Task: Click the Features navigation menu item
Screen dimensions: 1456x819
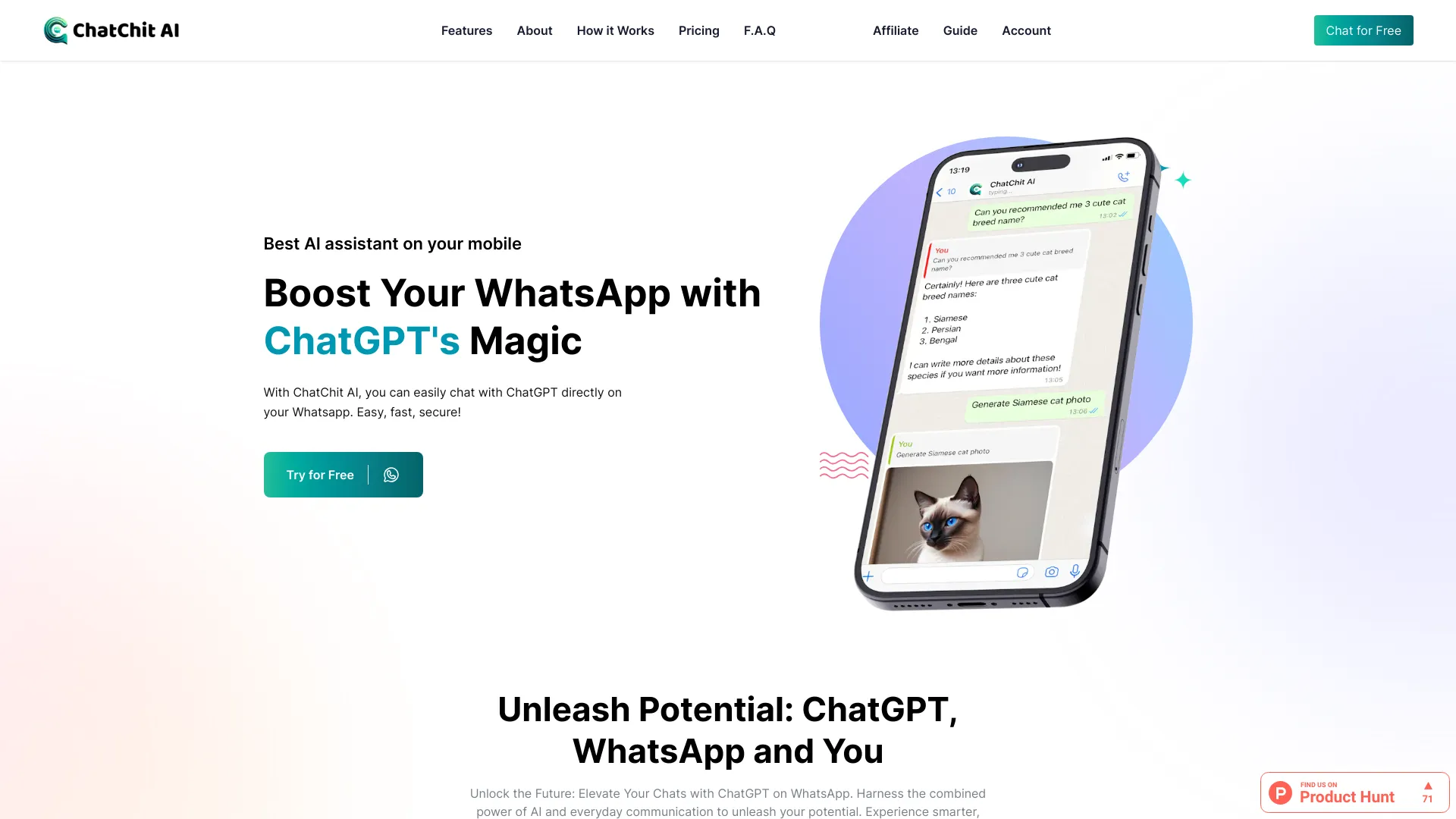Action: coord(466,30)
